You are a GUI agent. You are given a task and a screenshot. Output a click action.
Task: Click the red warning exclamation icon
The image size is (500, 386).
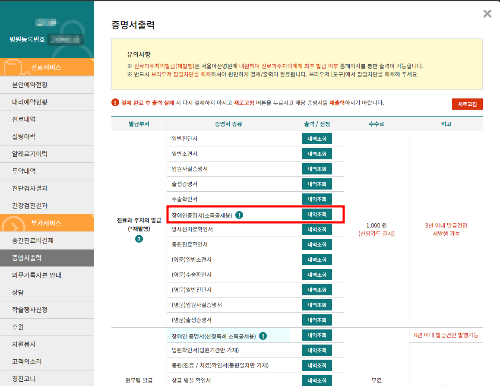115,102
